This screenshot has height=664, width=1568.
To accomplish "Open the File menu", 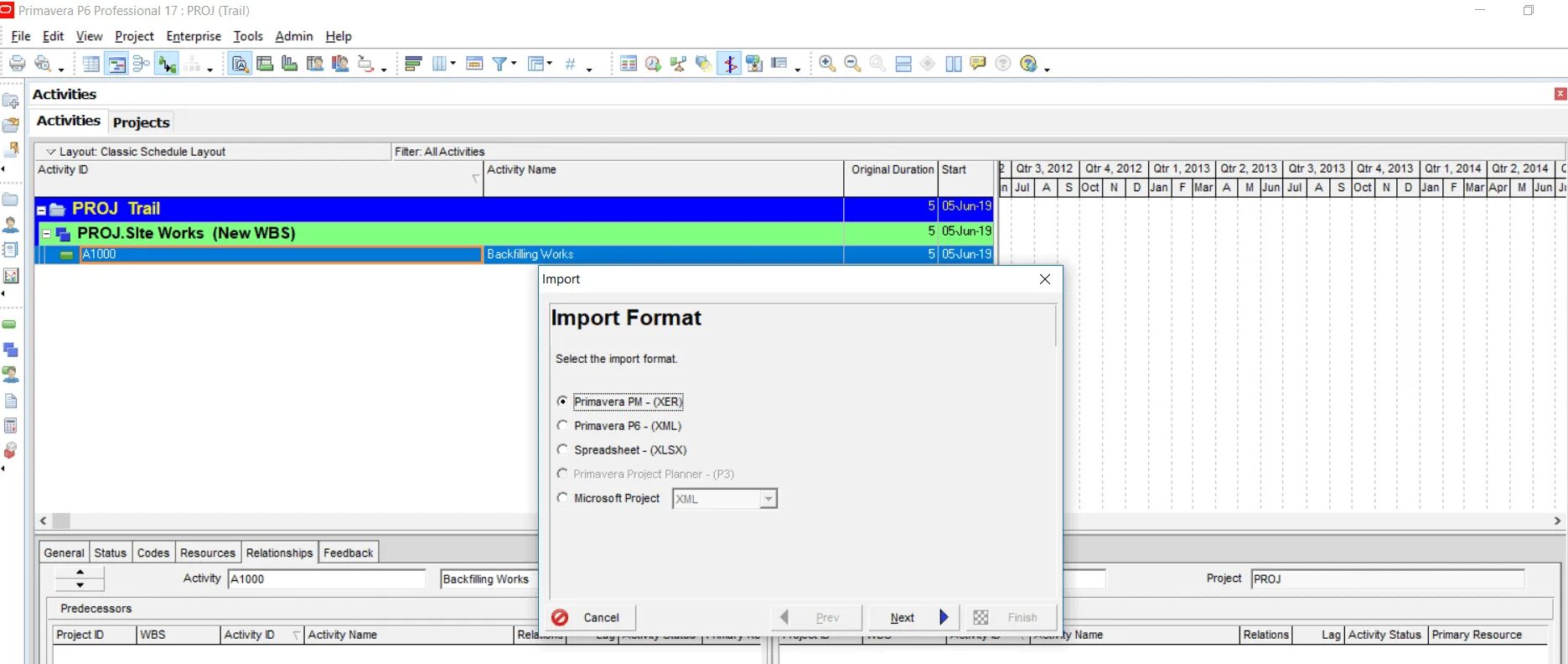I will coord(20,36).
